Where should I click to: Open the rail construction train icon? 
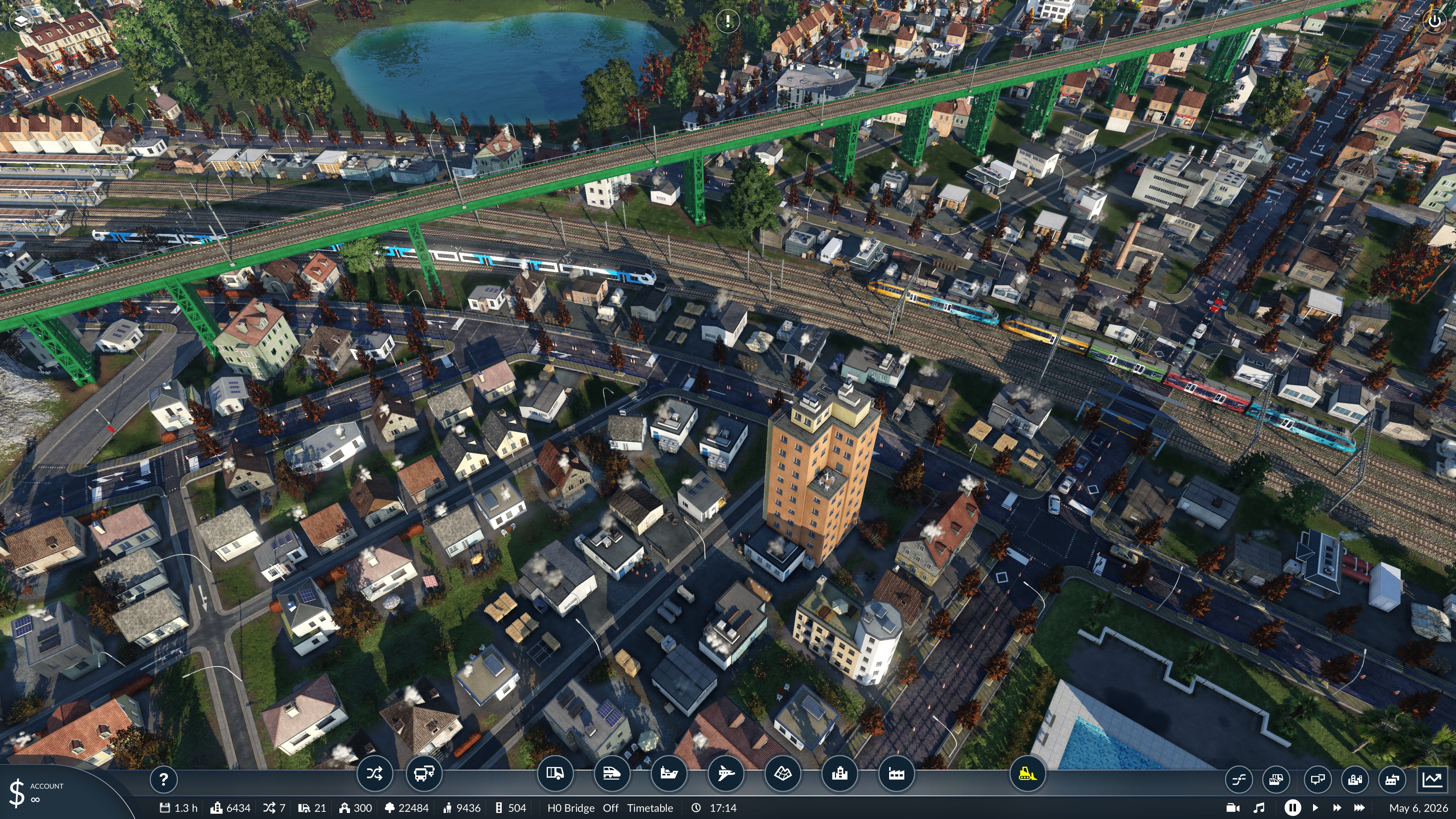[612, 773]
